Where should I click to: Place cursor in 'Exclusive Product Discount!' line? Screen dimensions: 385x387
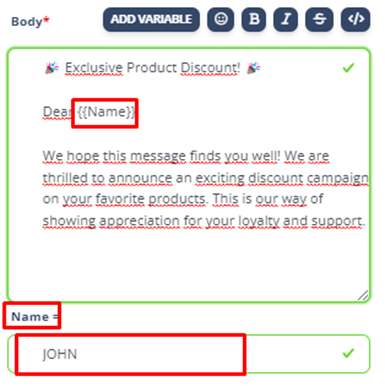152,68
